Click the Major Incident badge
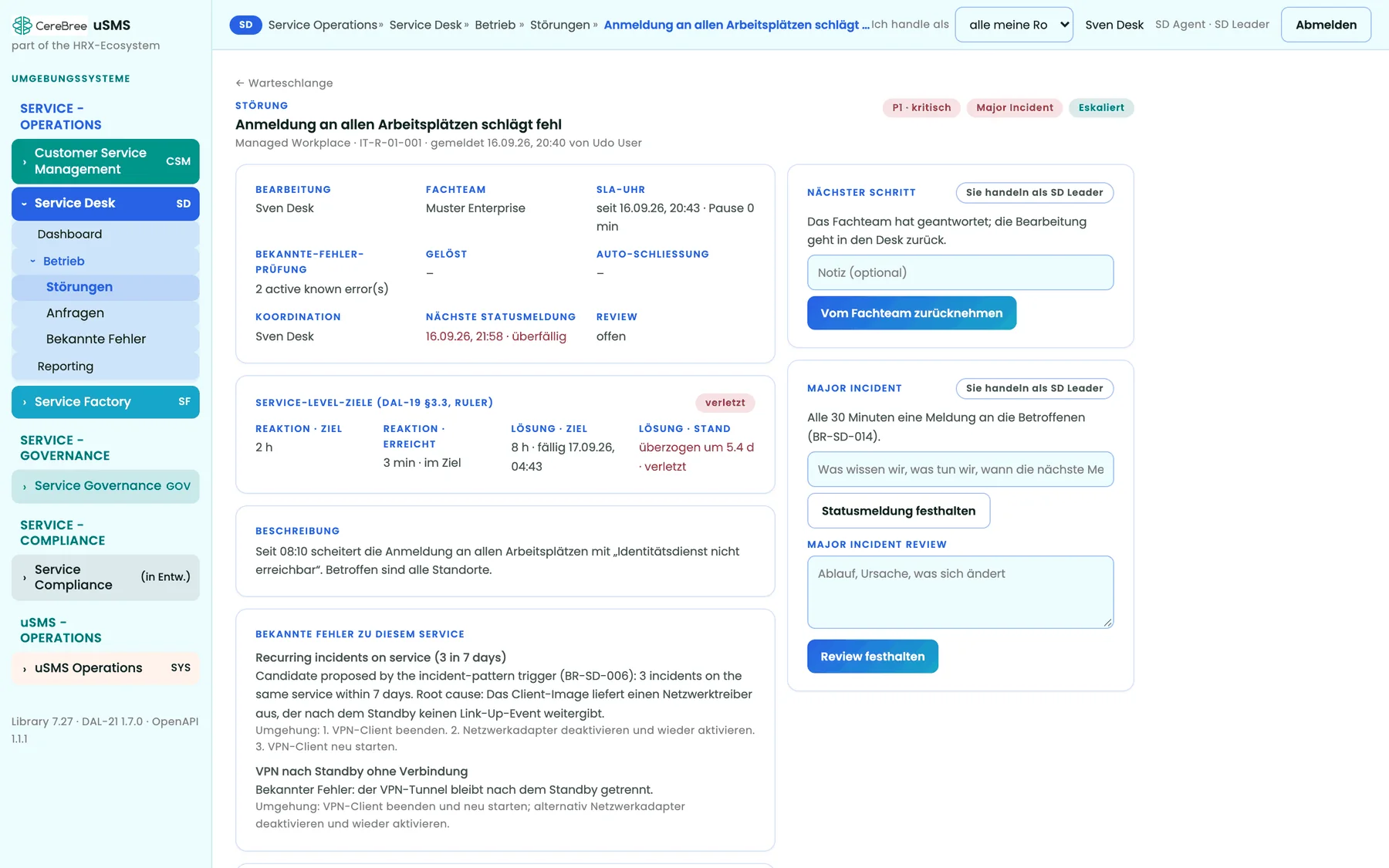Image resolution: width=1389 pixels, height=868 pixels. 1015,108
